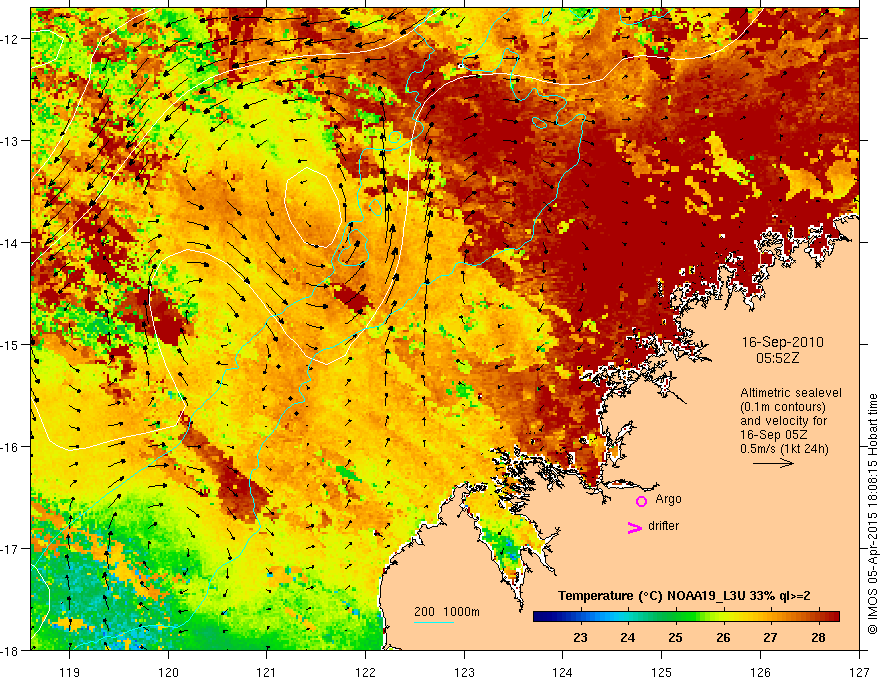Click latitude axis label -17
The image size is (880, 680).
[11, 549]
